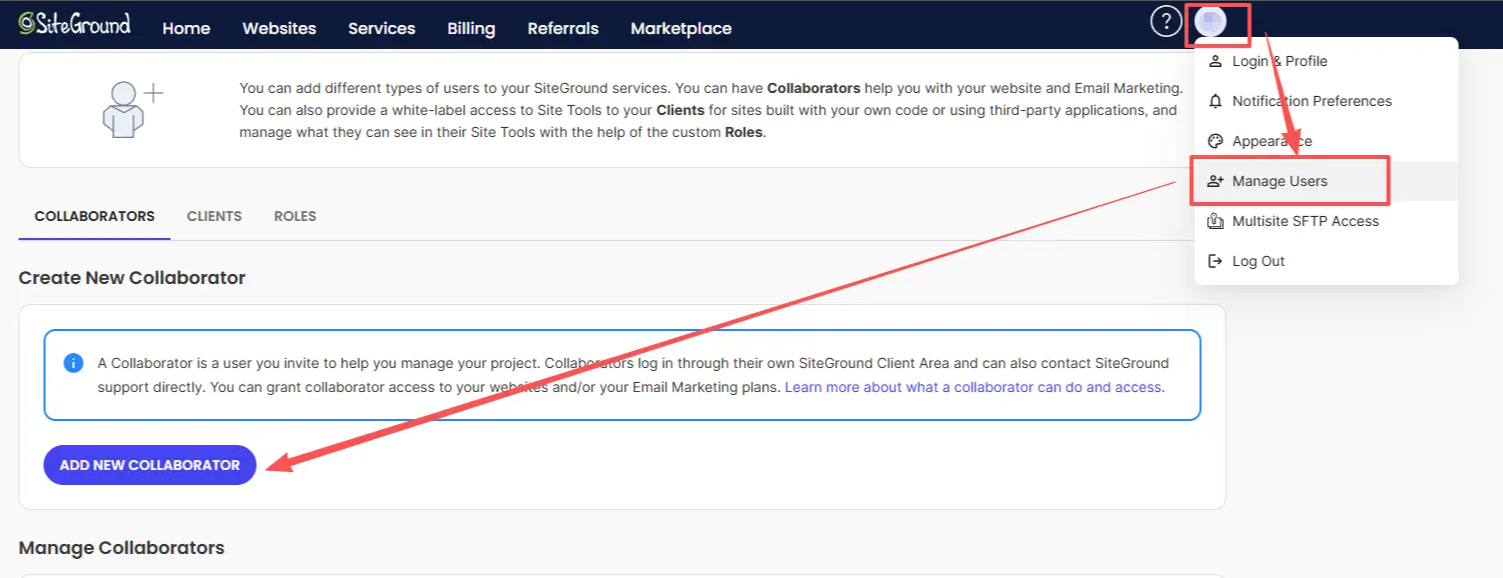Go to the Billing menu

click(x=471, y=28)
